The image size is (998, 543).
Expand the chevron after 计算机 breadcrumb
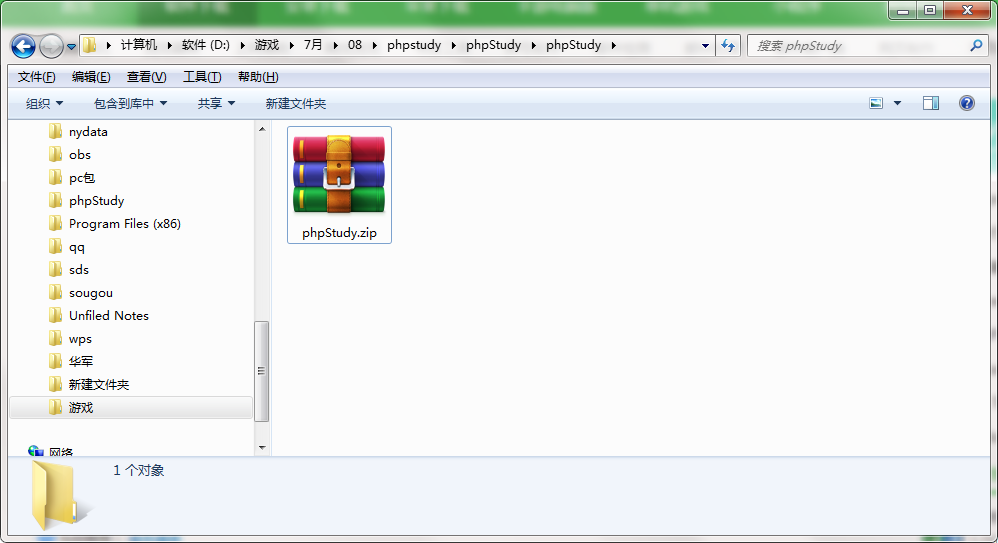(169, 45)
